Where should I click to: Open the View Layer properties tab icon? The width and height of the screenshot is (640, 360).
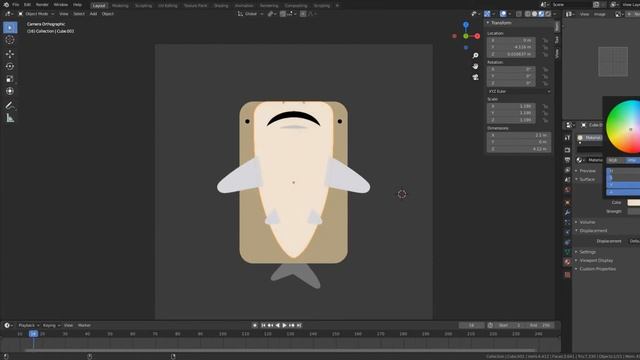(567, 170)
